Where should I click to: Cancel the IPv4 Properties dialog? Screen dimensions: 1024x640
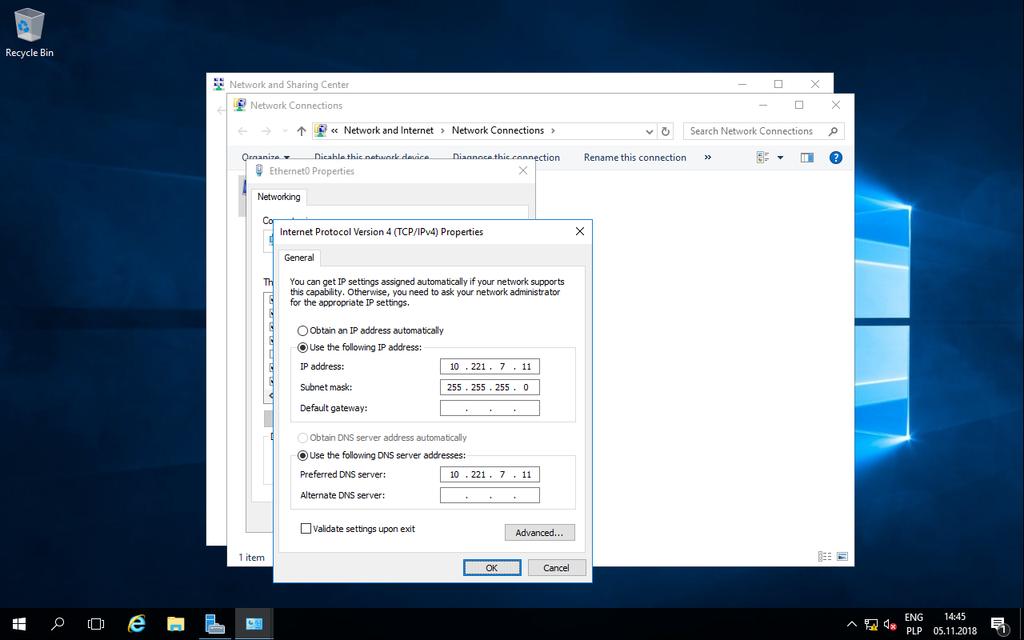556,568
